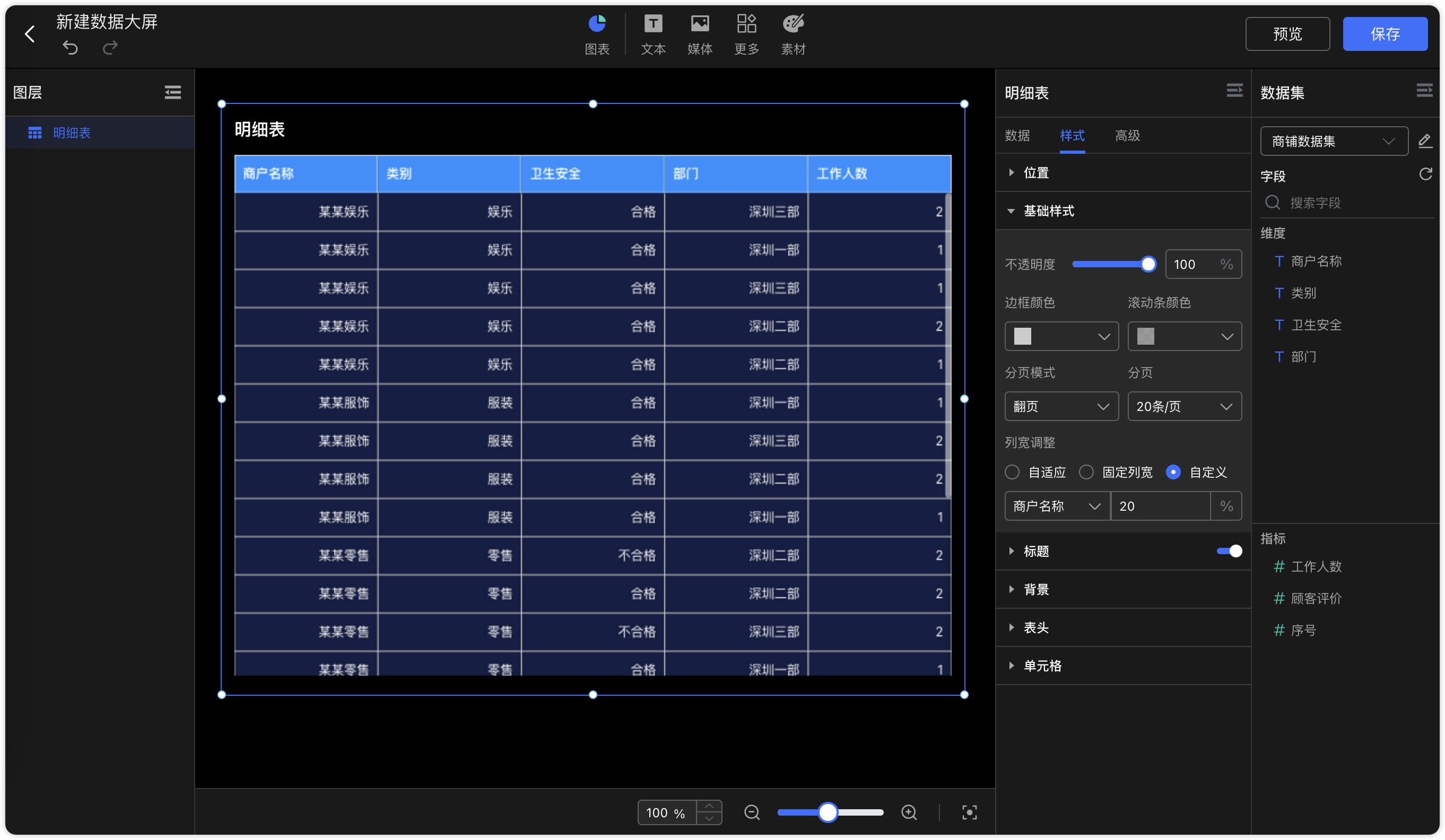Click the redo icon
The height and width of the screenshot is (840, 1445).
click(x=110, y=48)
